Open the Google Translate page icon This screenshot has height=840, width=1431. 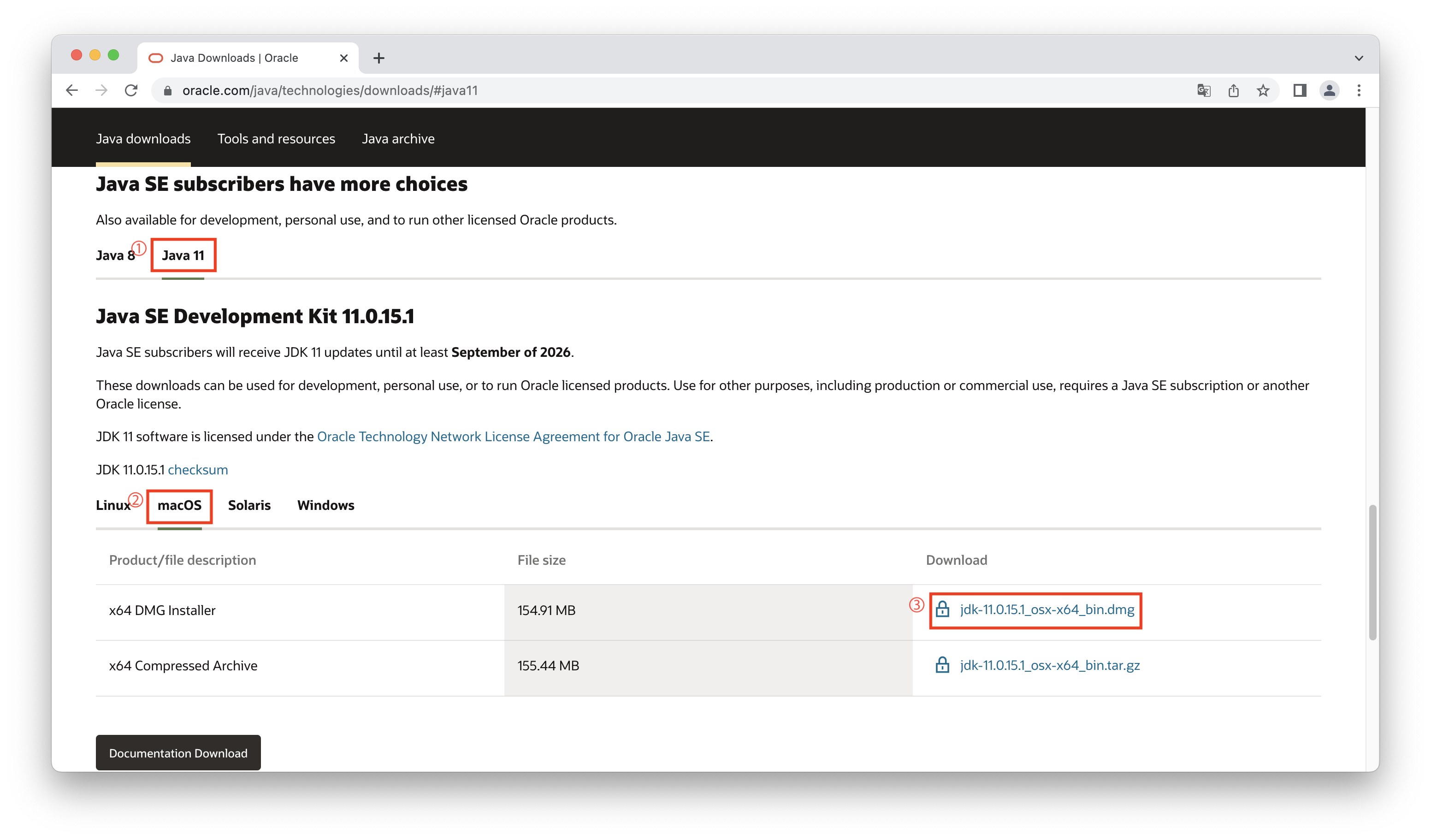[x=1203, y=90]
